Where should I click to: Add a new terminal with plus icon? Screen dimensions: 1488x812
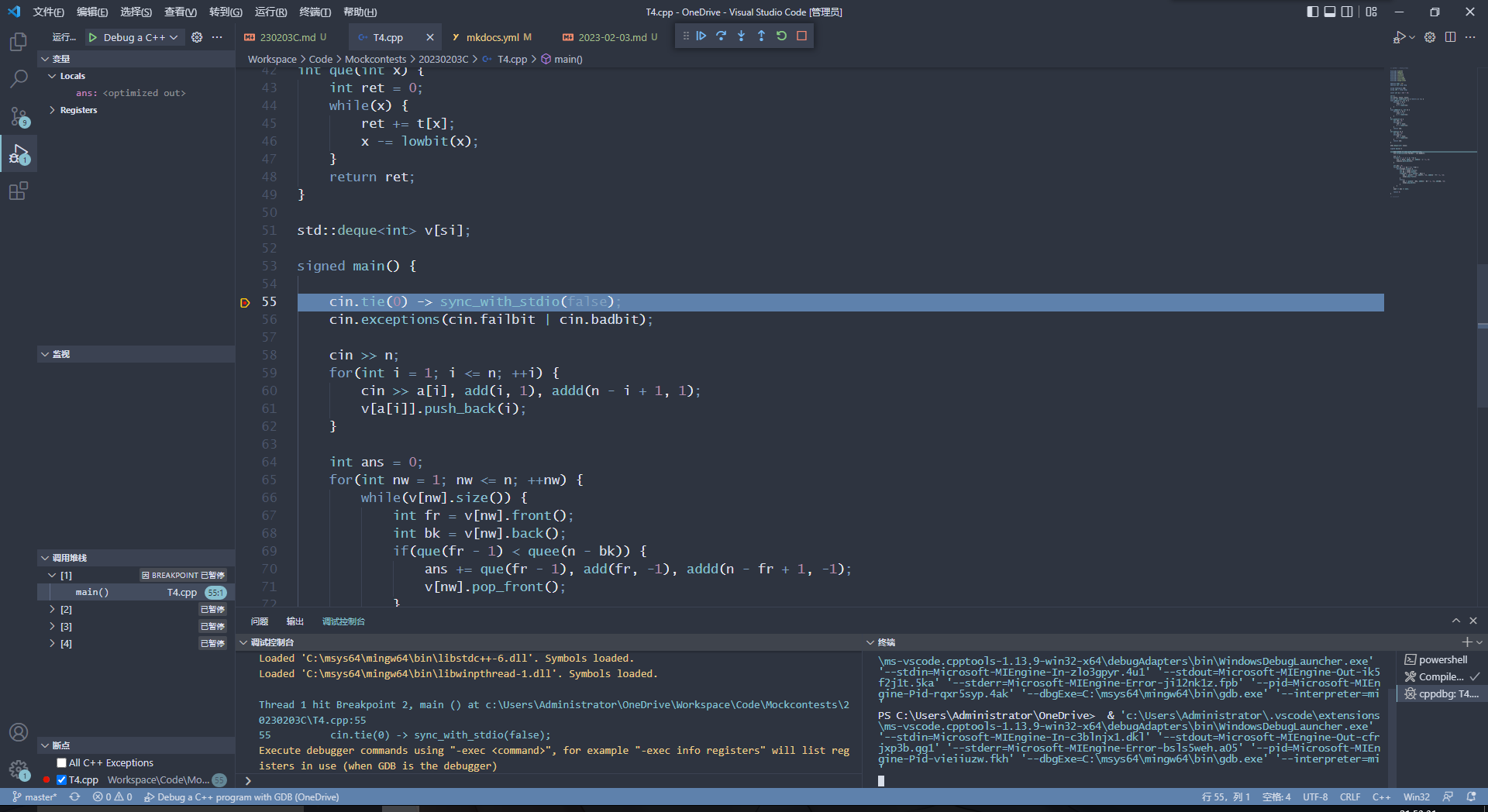[1466, 642]
